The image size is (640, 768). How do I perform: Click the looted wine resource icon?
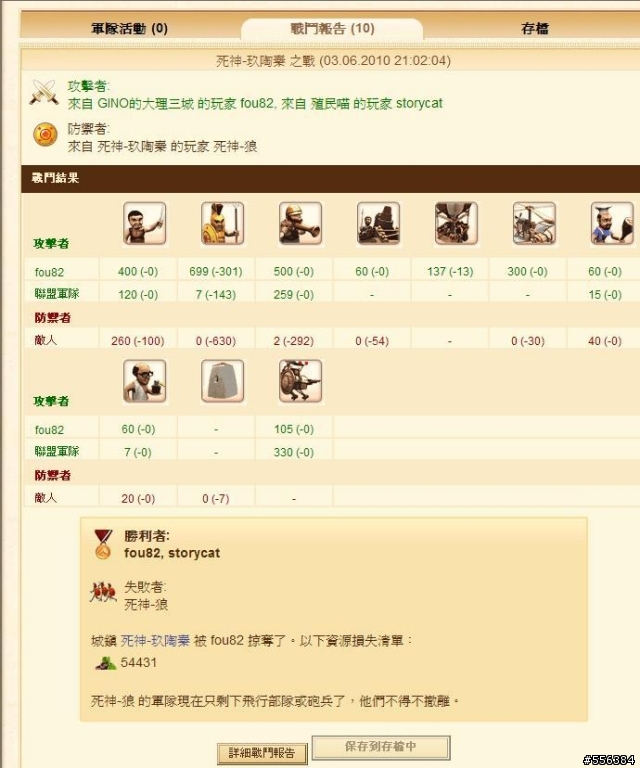pos(105,663)
